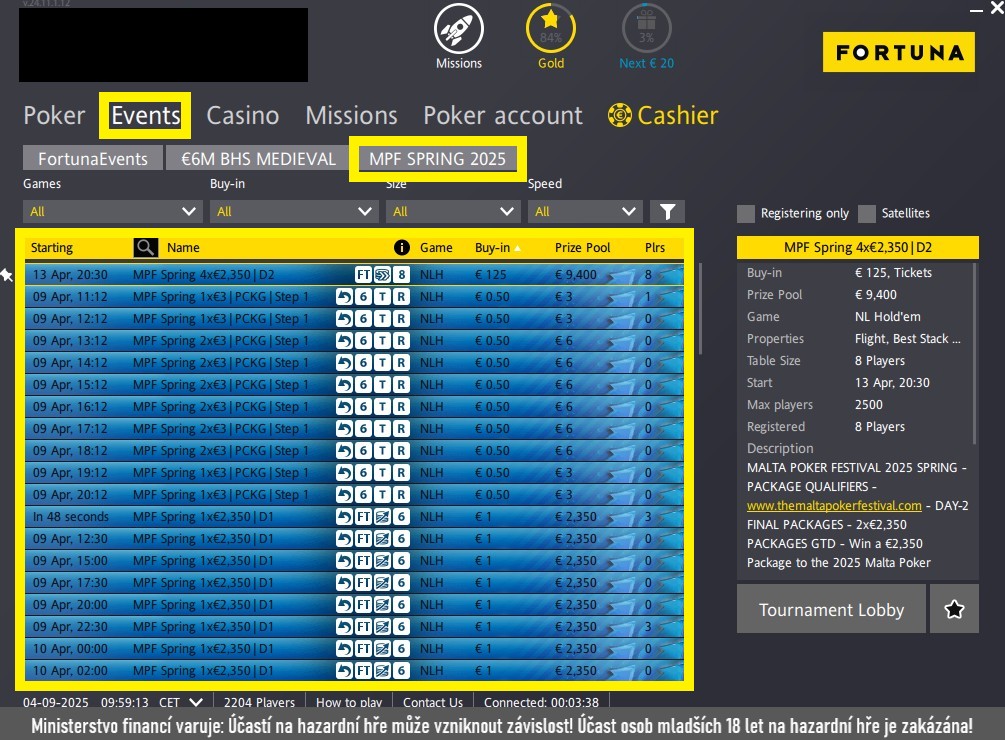Select the tournament starting 09 Apr, 19:12
1005x740 pixels.
[x=354, y=473]
